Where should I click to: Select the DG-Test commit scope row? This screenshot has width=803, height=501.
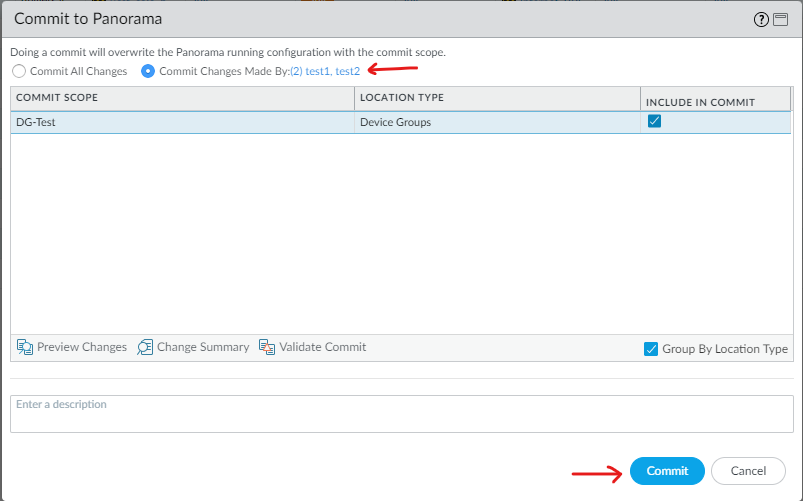click(x=400, y=122)
